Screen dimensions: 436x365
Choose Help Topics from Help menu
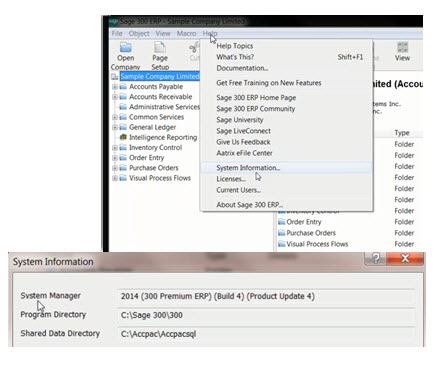(287, 46)
